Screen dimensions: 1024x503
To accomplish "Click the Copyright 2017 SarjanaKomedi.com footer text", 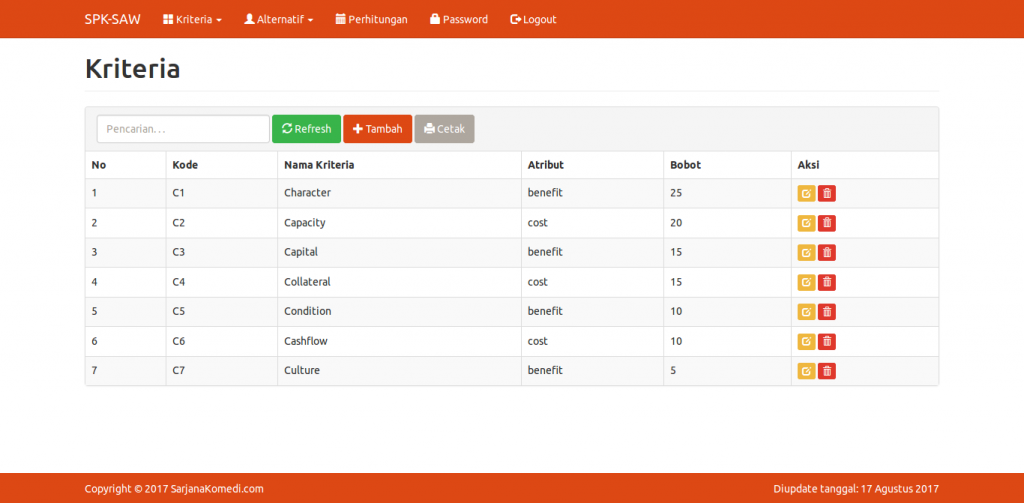I will (174, 489).
